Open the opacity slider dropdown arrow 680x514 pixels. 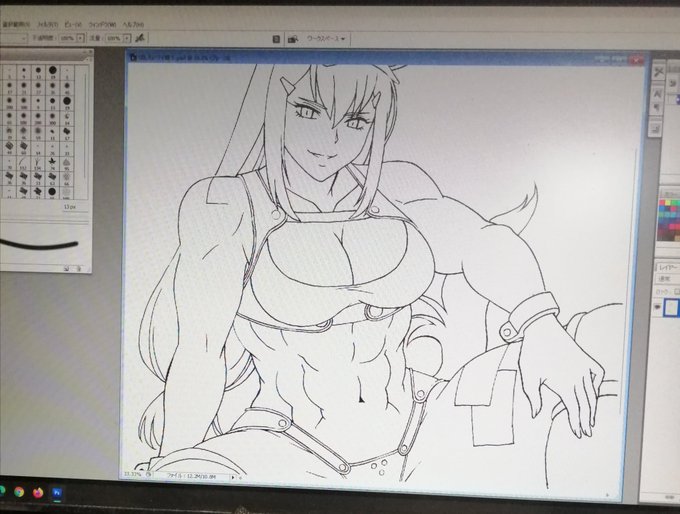click(80, 38)
